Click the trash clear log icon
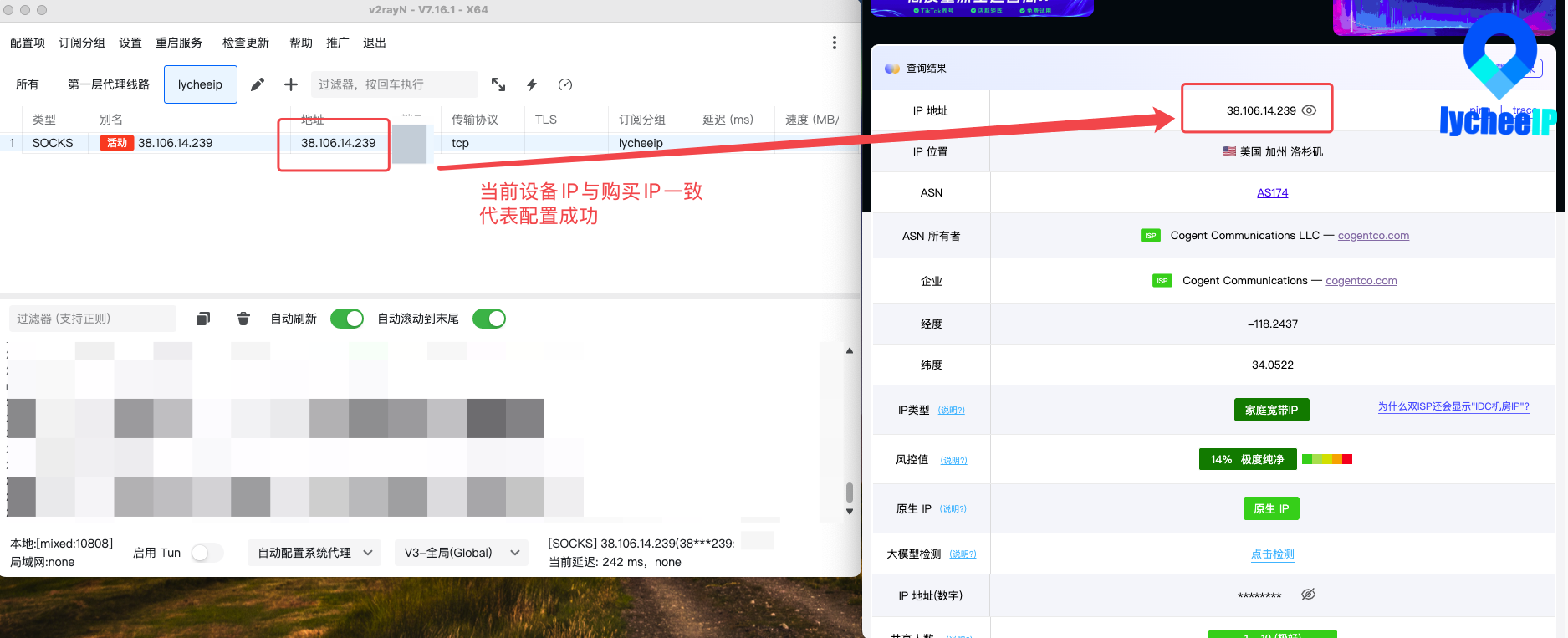The width and height of the screenshot is (1568, 638). coord(243,319)
